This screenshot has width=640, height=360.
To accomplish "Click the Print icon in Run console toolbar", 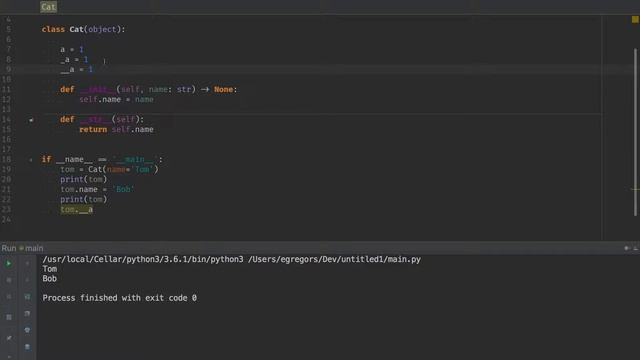I will coord(27,330).
